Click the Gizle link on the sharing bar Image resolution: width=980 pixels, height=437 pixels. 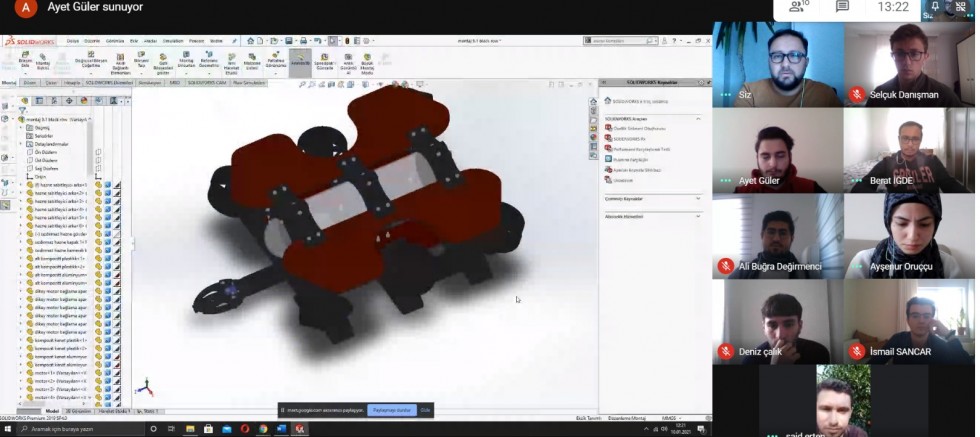(425, 410)
